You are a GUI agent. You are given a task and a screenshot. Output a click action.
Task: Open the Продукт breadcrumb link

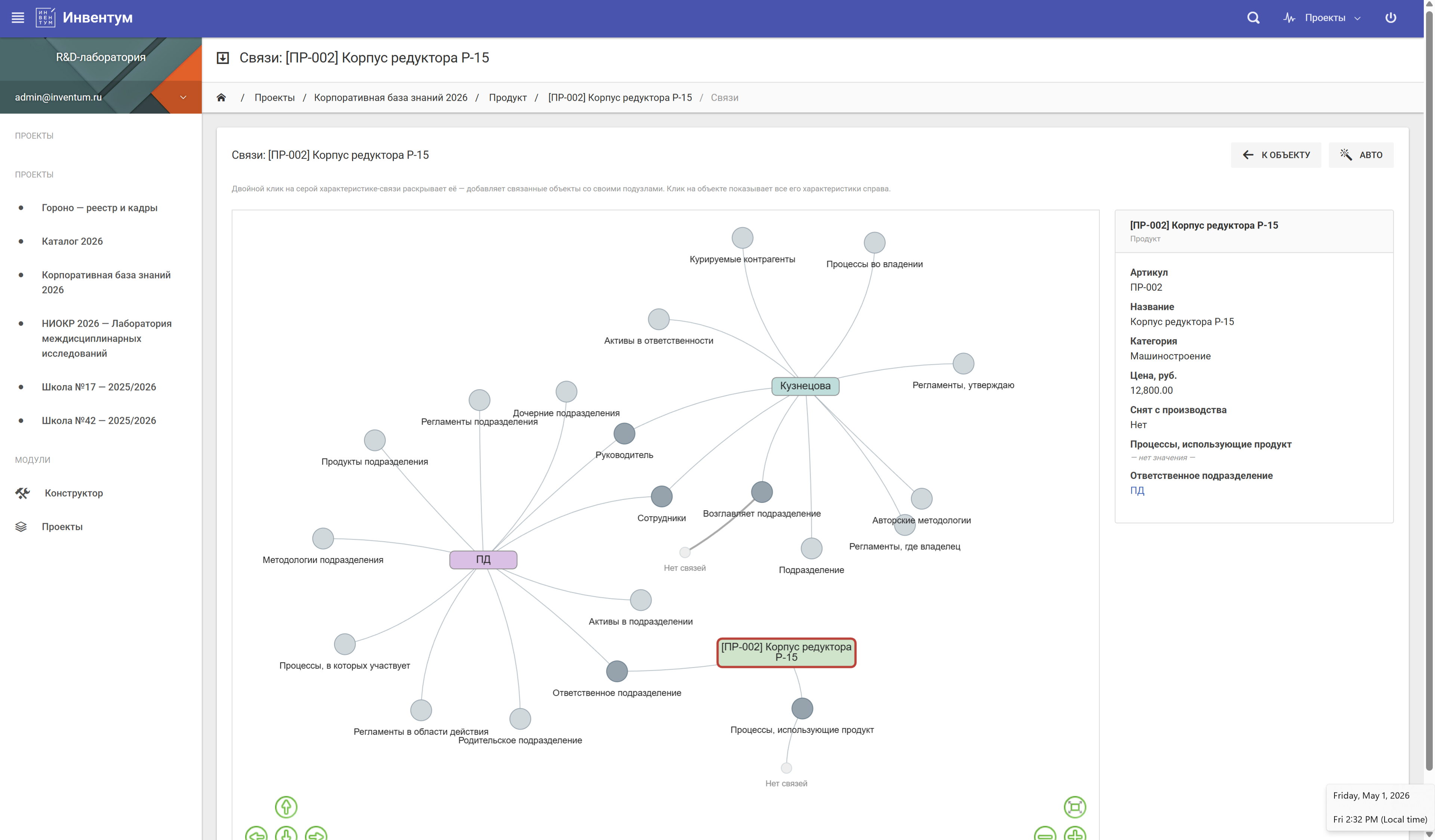[x=508, y=97]
